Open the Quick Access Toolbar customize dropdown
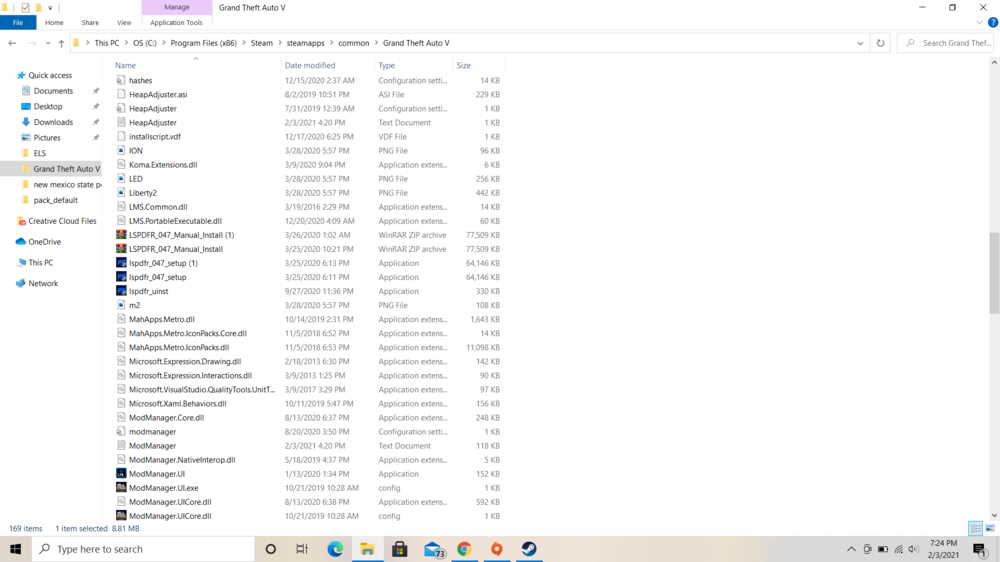The width and height of the screenshot is (1000, 562). pos(50,8)
